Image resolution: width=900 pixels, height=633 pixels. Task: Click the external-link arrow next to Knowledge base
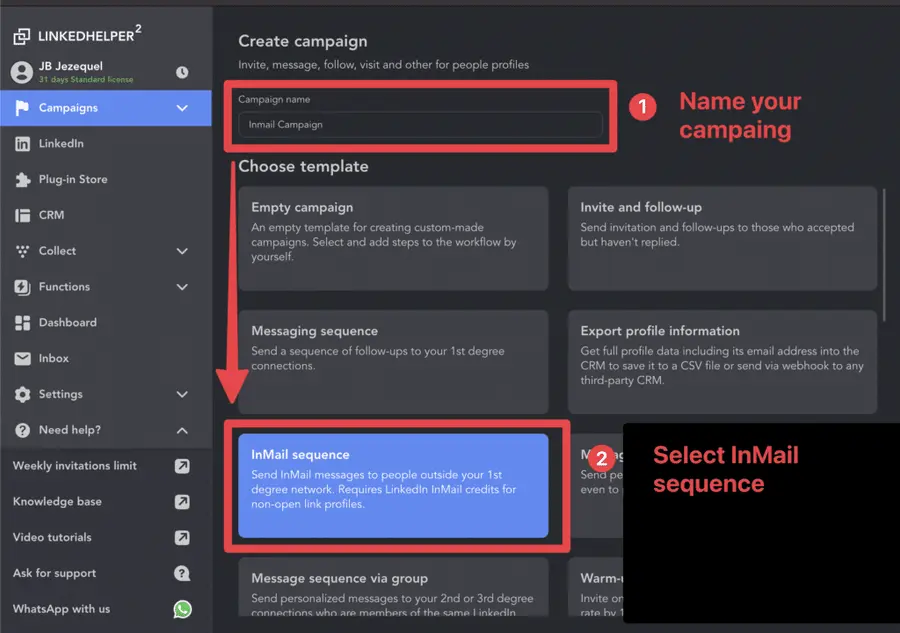(183, 502)
